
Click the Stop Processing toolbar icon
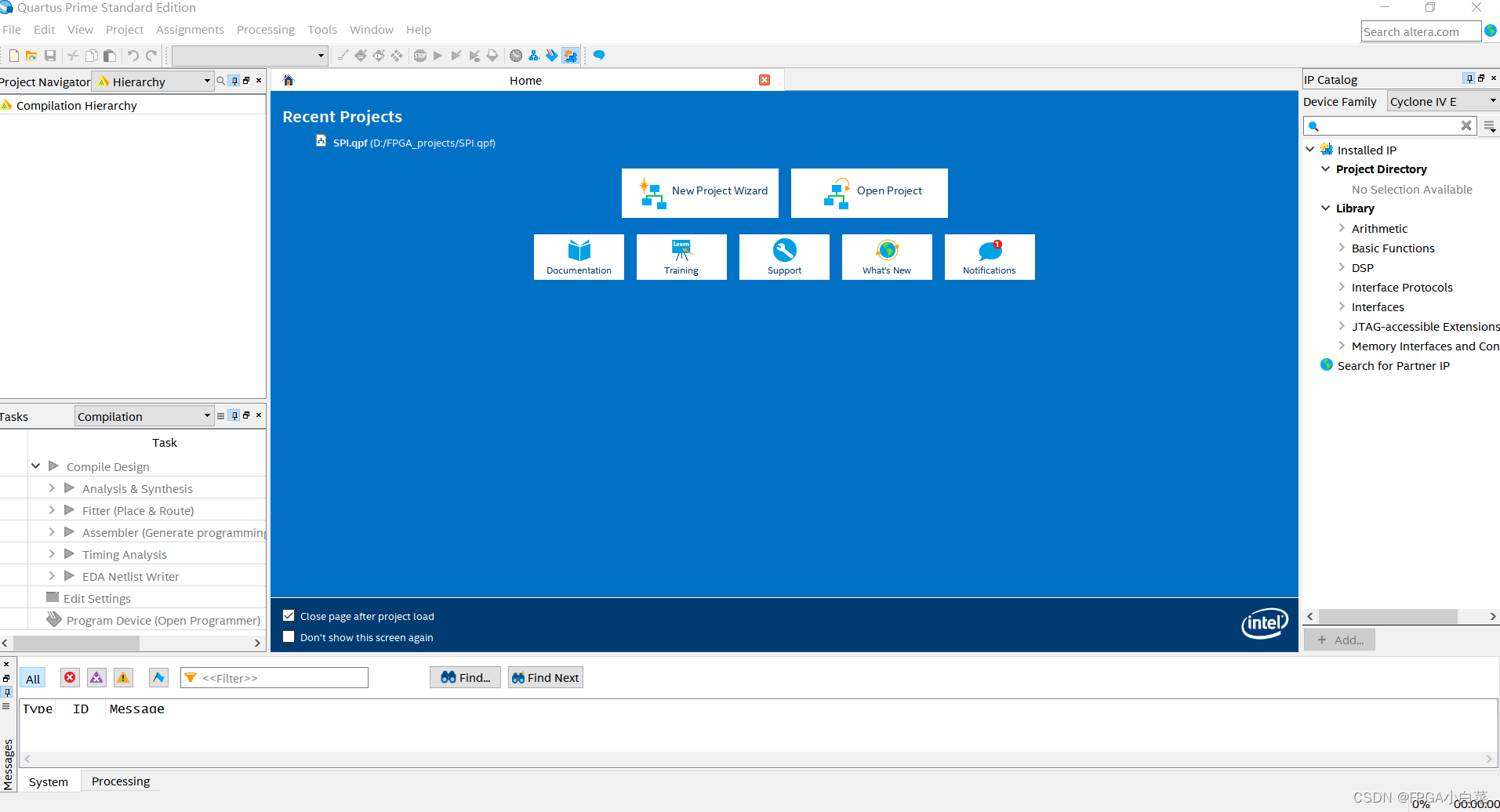tap(420, 56)
